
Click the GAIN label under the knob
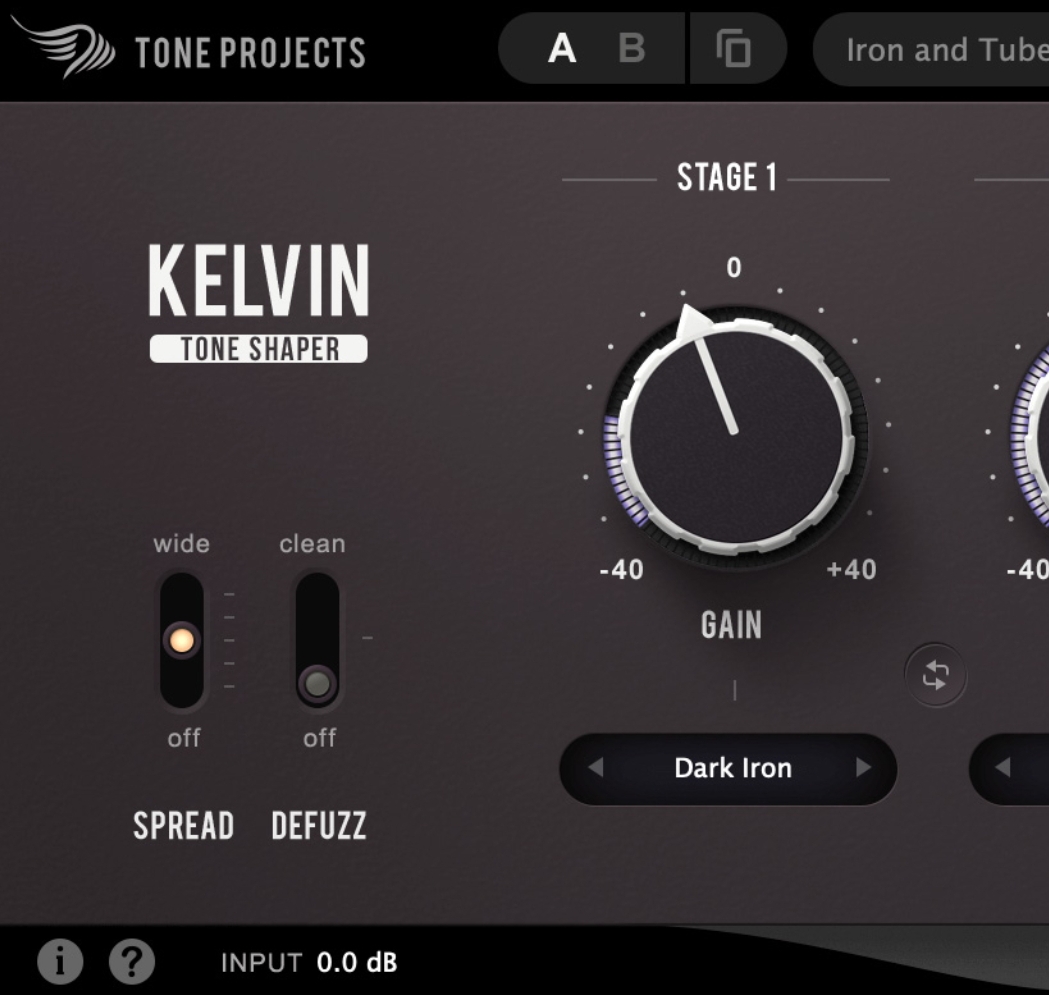coord(731,625)
